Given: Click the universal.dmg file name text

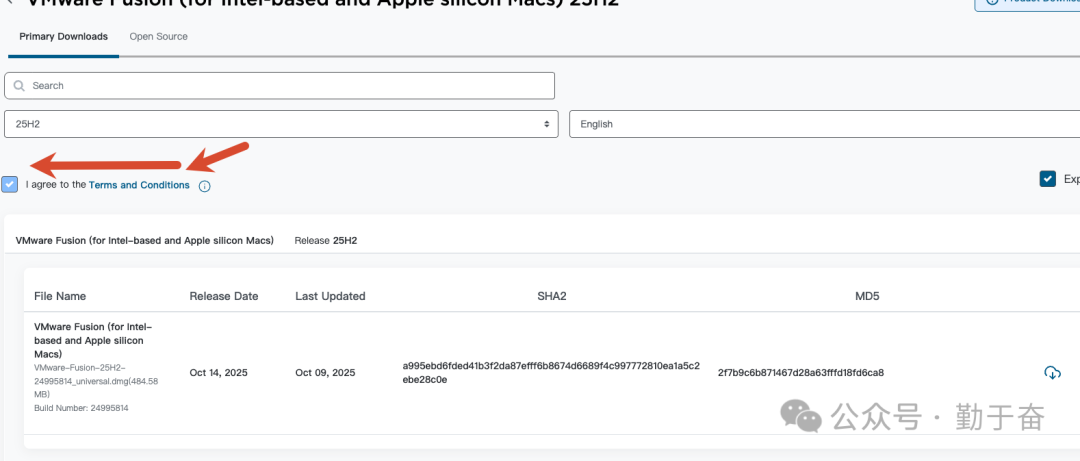Looking at the screenshot, I should 96,381.
